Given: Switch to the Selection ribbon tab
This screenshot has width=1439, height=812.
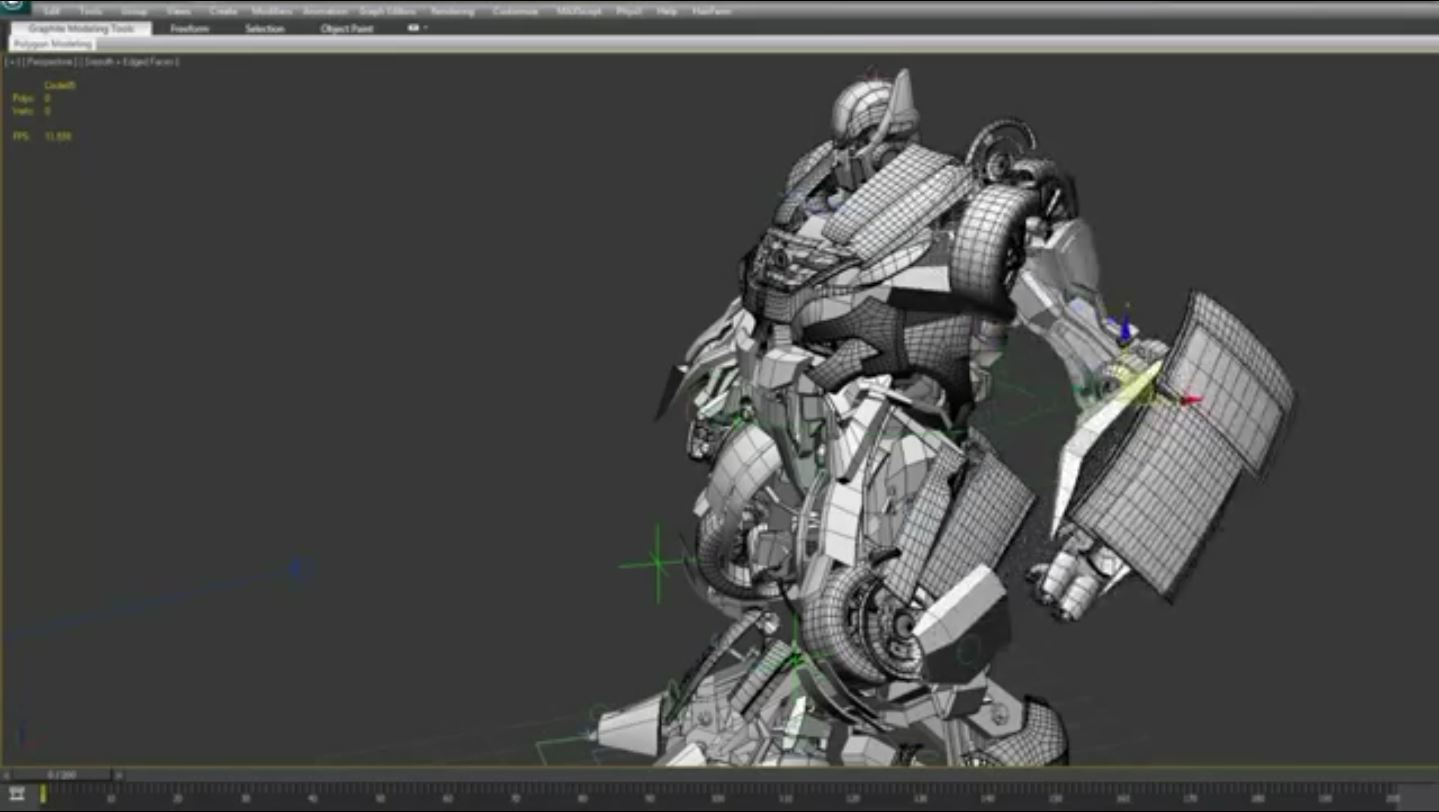Looking at the screenshot, I should 265,29.
